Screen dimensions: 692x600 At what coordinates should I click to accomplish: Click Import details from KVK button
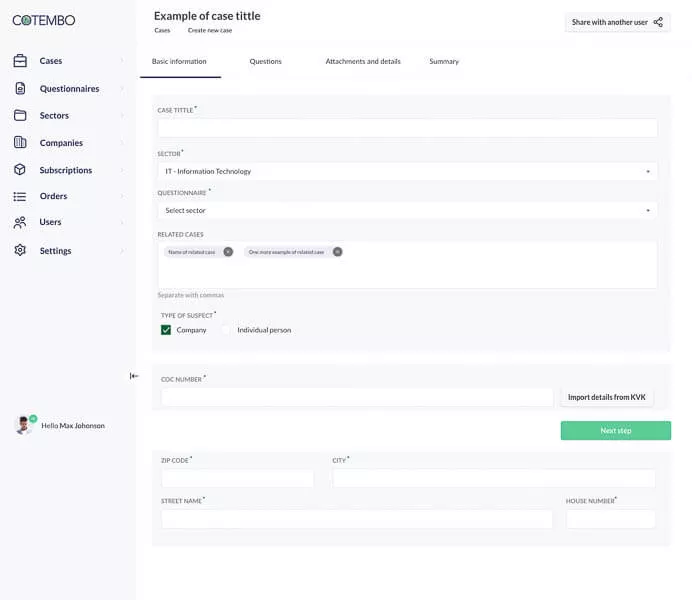tap(607, 397)
